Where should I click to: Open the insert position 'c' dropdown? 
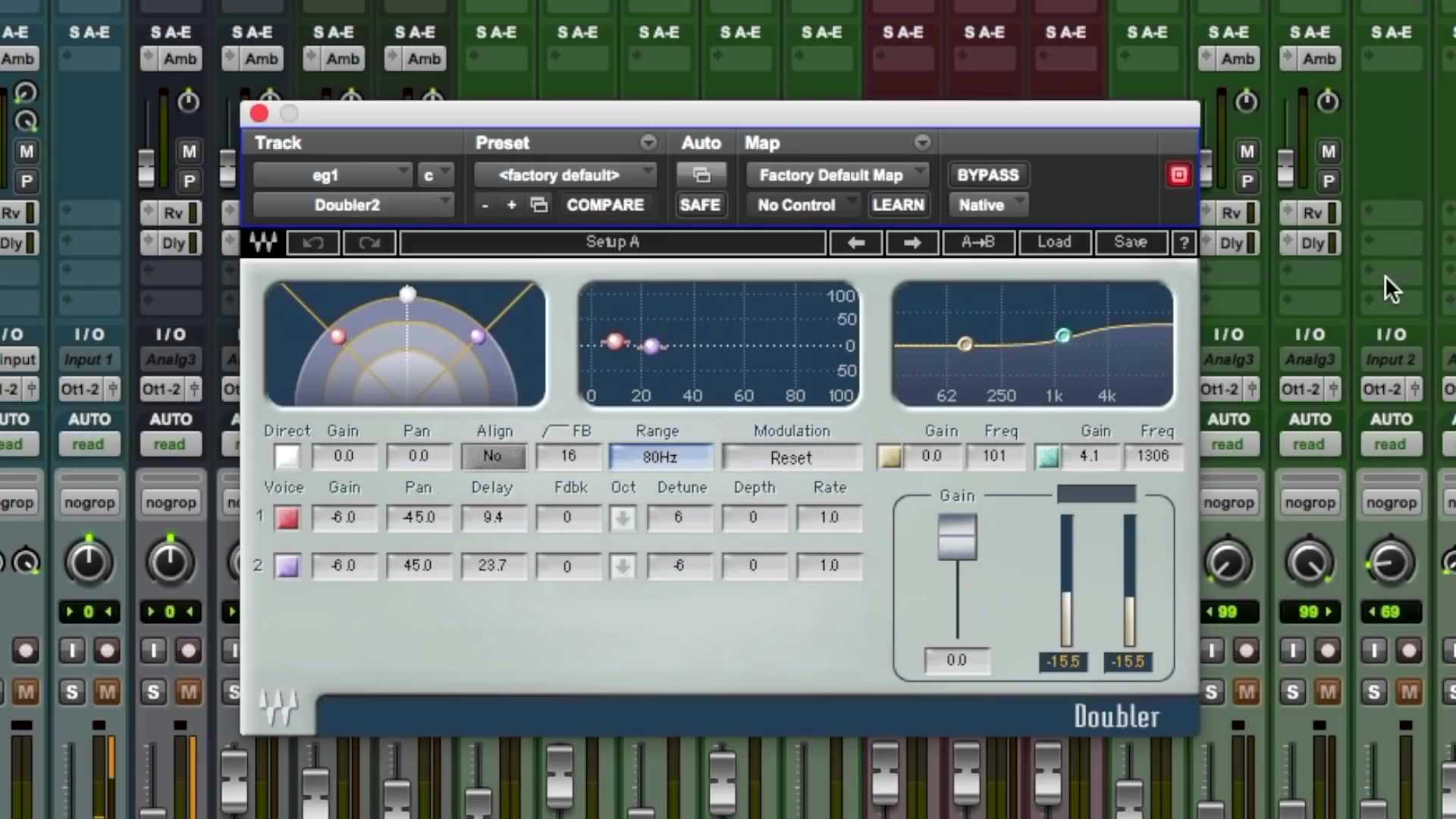(435, 175)
